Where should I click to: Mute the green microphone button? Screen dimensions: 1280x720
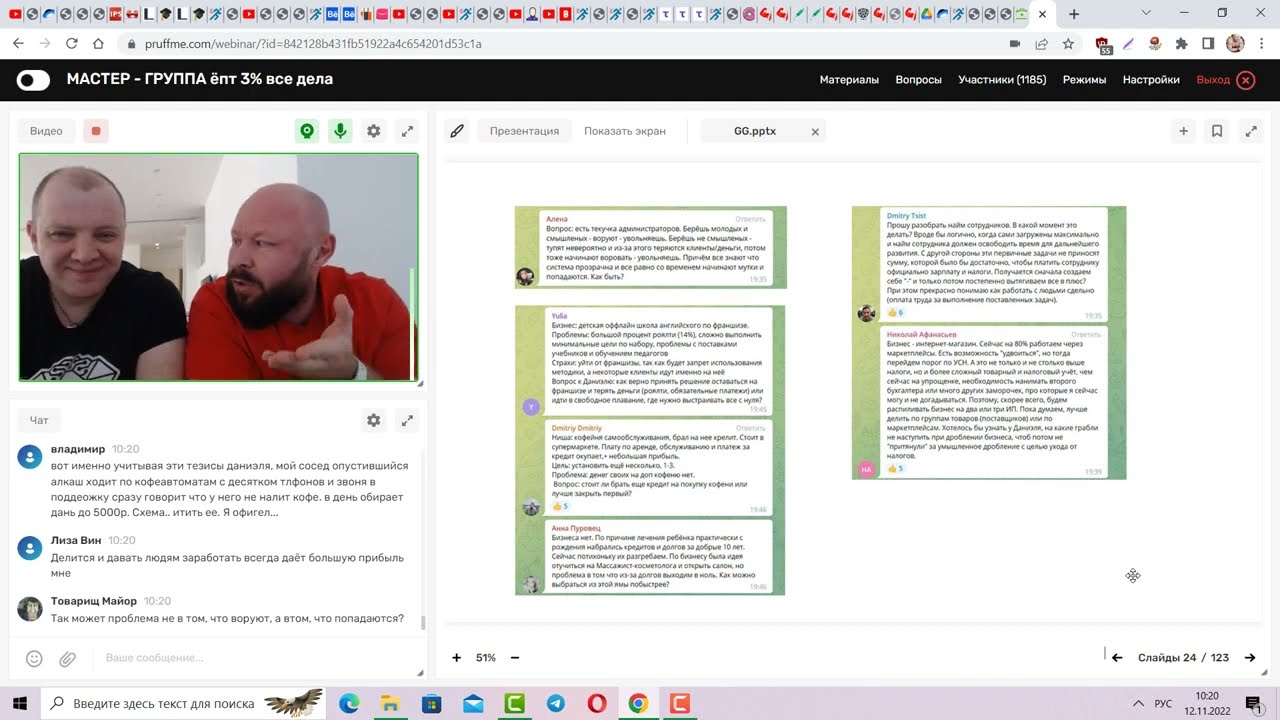340,131
